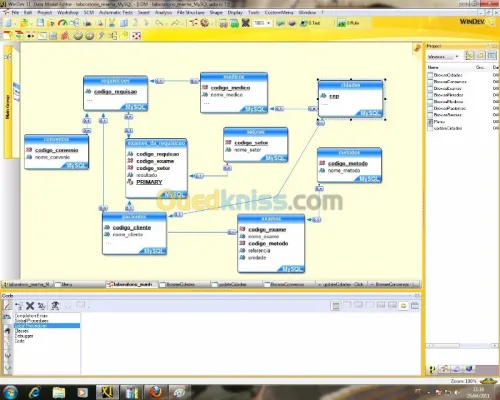Click the Redo arrow icon

click(x=175, y=23)
